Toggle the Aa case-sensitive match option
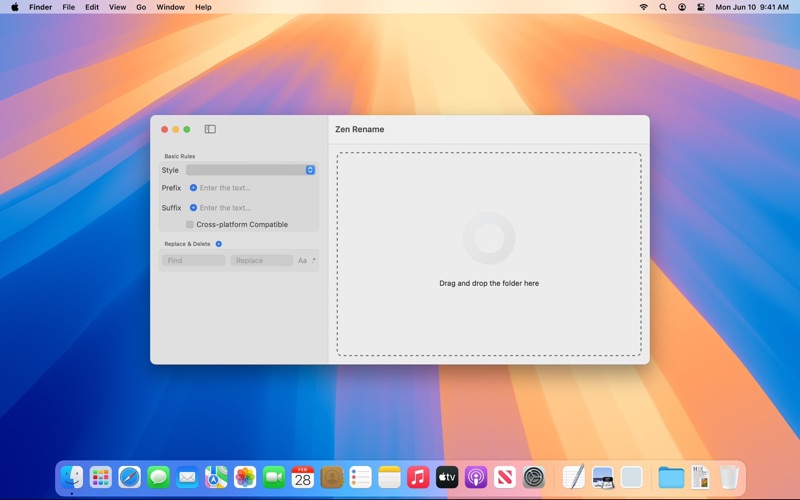 click(x=302, y=261)
